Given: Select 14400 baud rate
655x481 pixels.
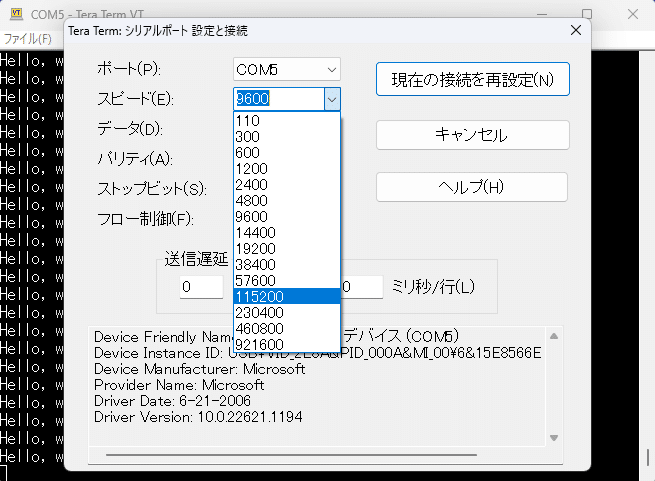Looking at the screenshot, I should [x=287, y=233].
